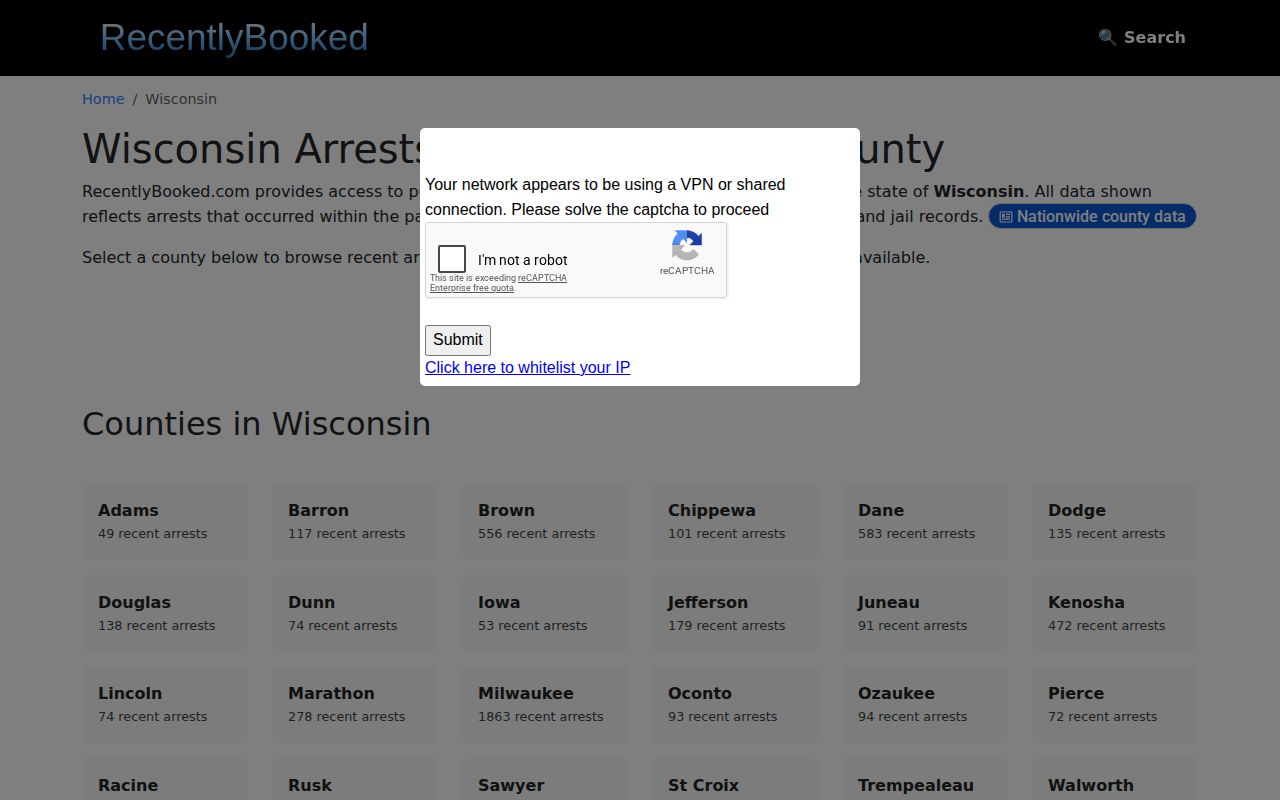This screenshot has height=800, width=1280.
Task: Open Search in the top navigation
Action: coord(1142,37)
